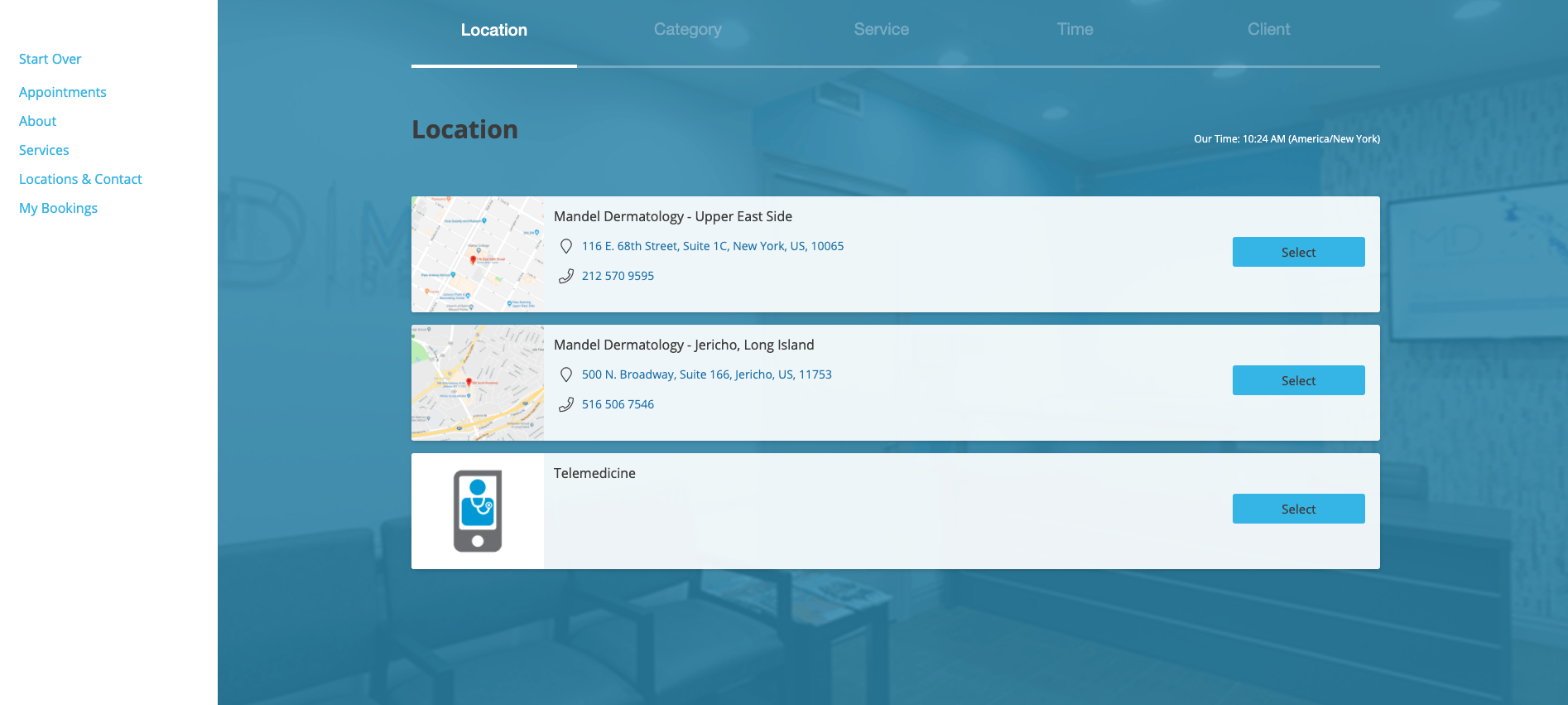
Task: Select the Mandel Dermatology Upper East Side location
Action: pos(1298,252)
